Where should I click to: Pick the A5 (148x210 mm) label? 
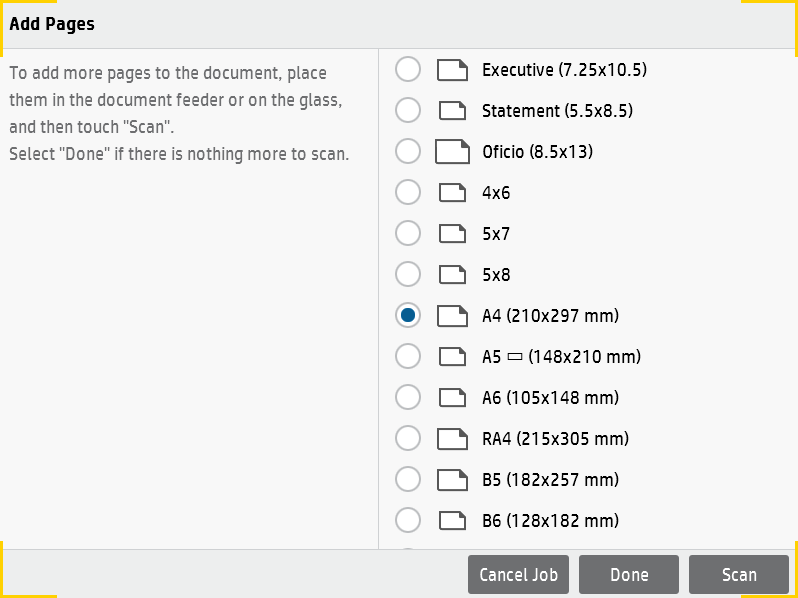click(x=561, y=357)
